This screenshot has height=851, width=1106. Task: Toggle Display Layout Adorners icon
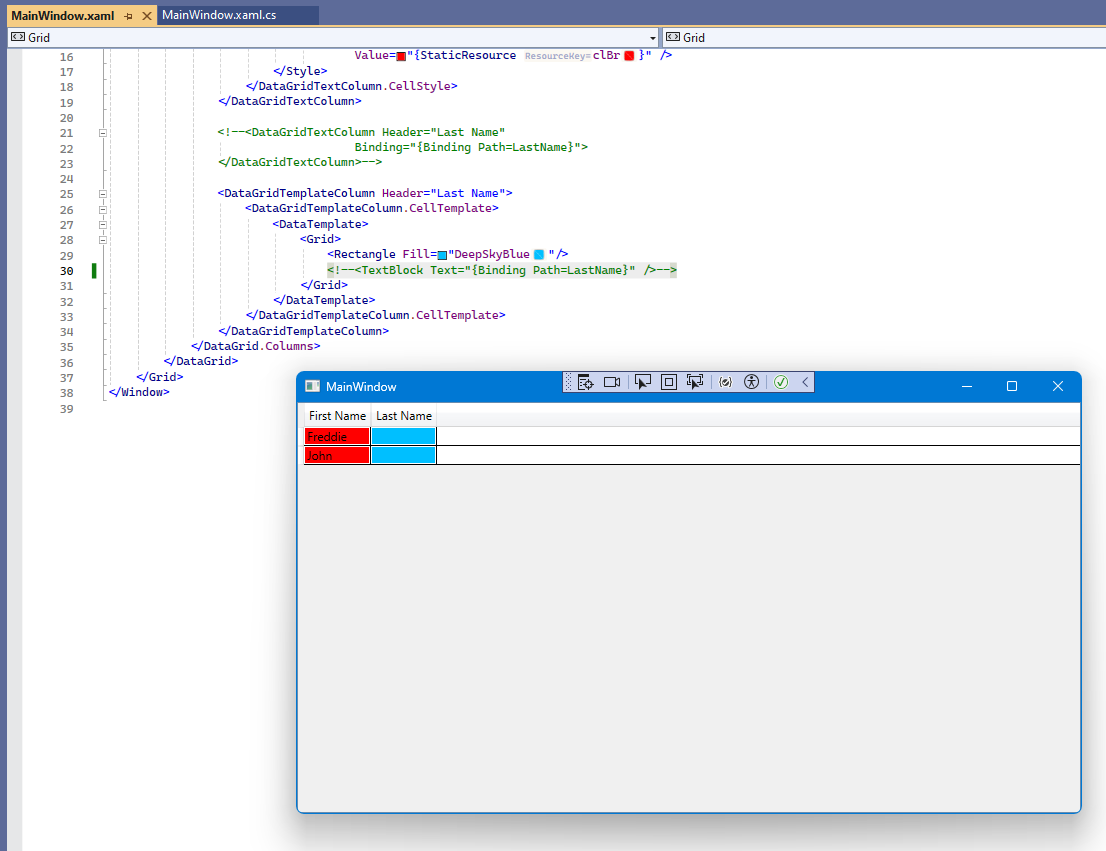click(x=669, y=382)
